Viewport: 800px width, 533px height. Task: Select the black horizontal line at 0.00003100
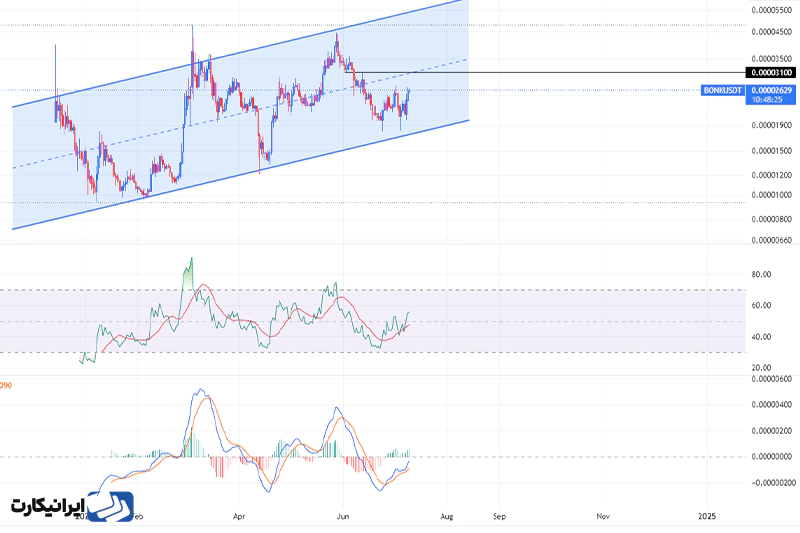[545, 72]
